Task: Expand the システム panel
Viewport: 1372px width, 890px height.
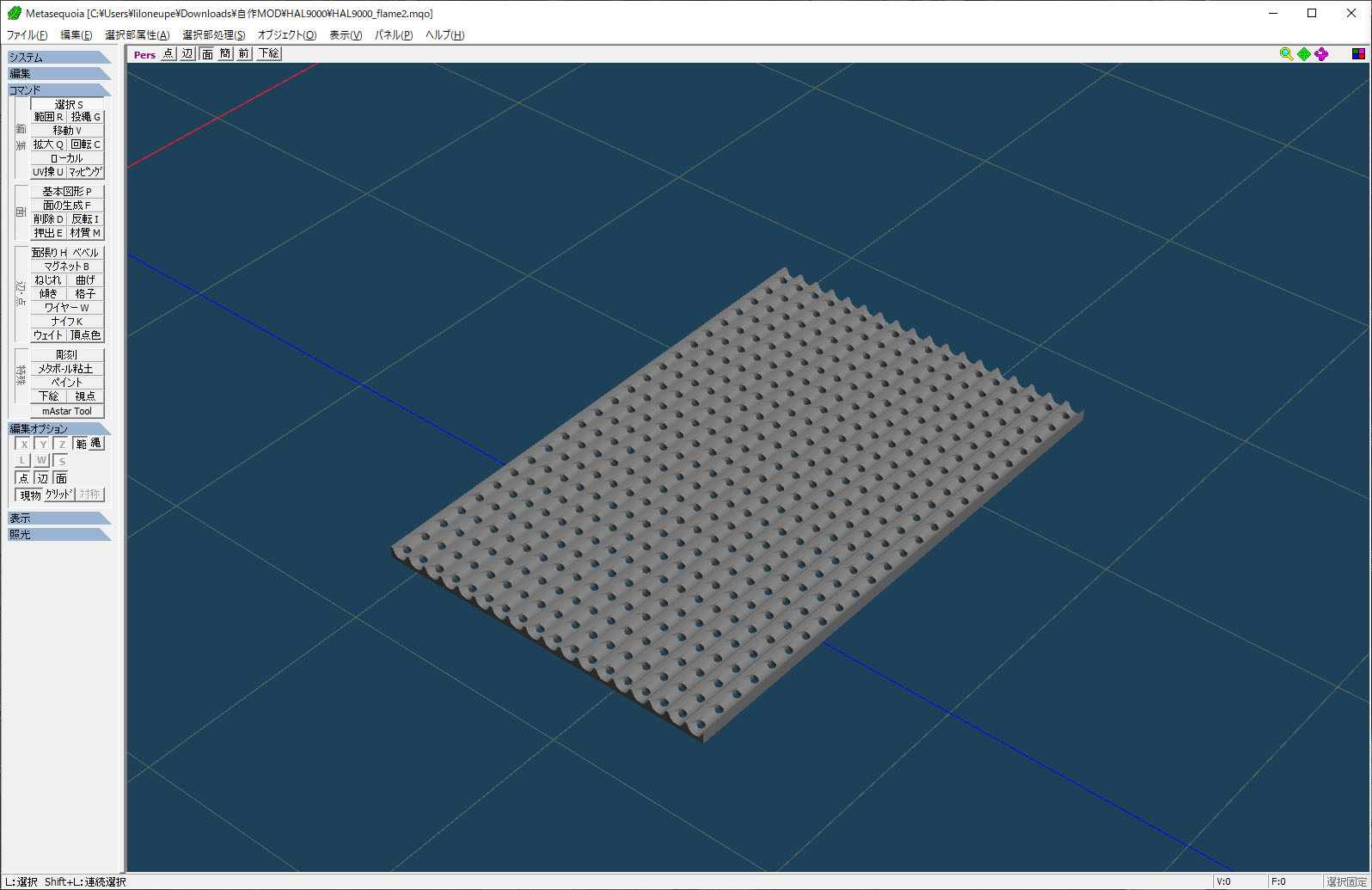Action: (x=58, y=58)
